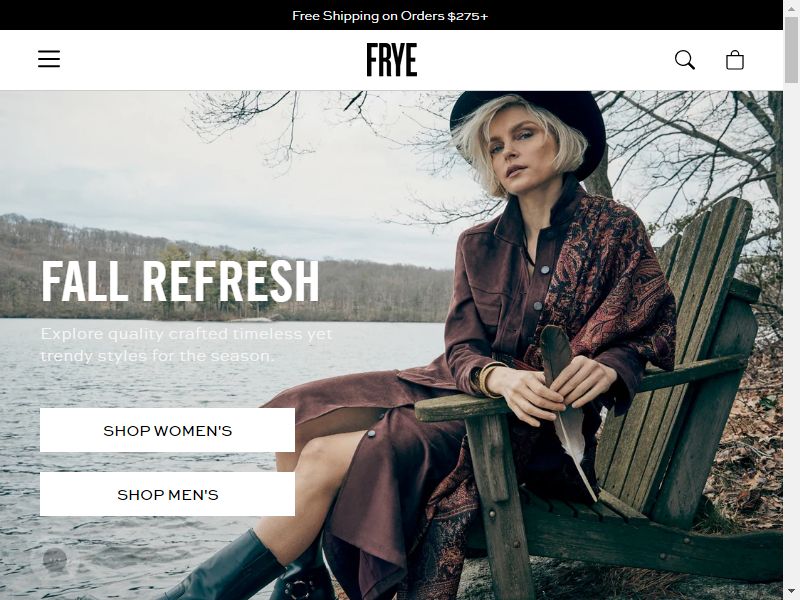Go home via the FRYE logo
This screenshot has height=600, width=800.
pyautogui.click(x=392, y=60)
